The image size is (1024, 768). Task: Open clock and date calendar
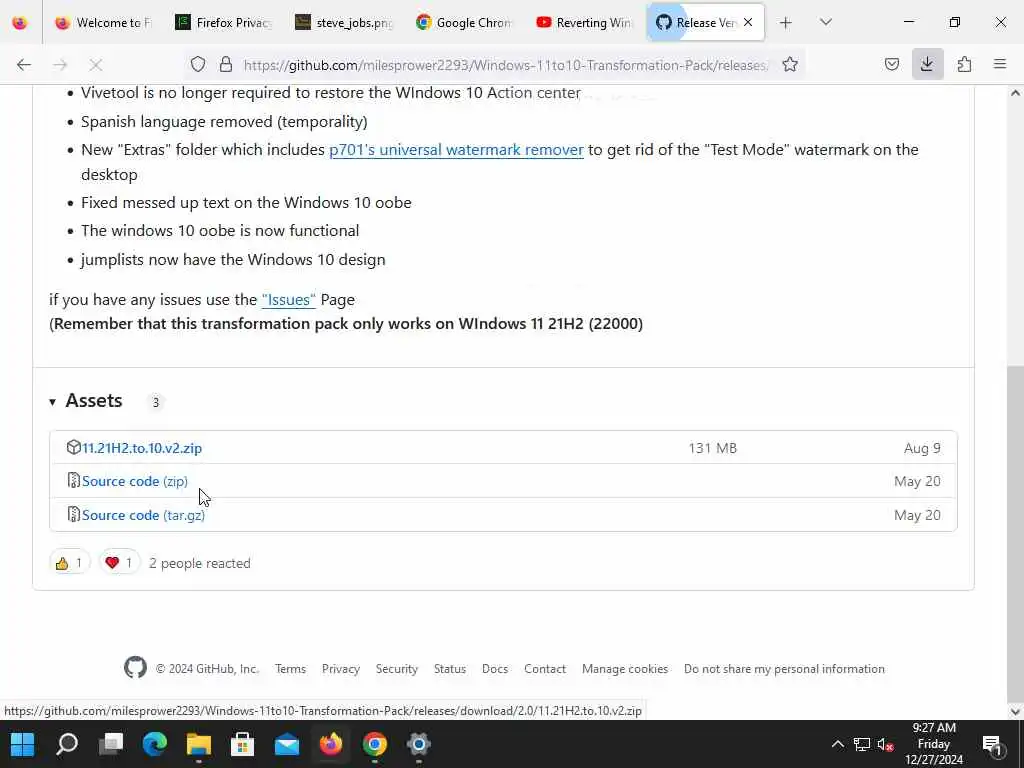tap(934, 744)
